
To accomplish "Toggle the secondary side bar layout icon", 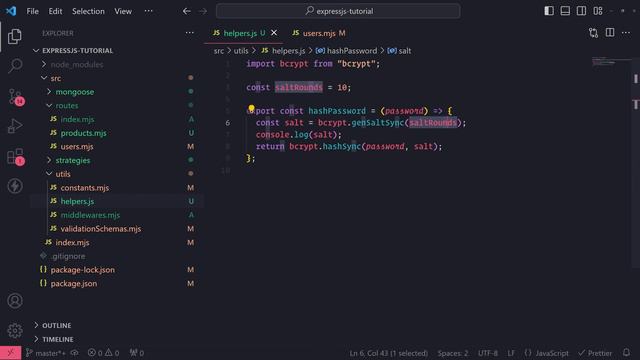I will pyautogui.click(x=581, y=11).
